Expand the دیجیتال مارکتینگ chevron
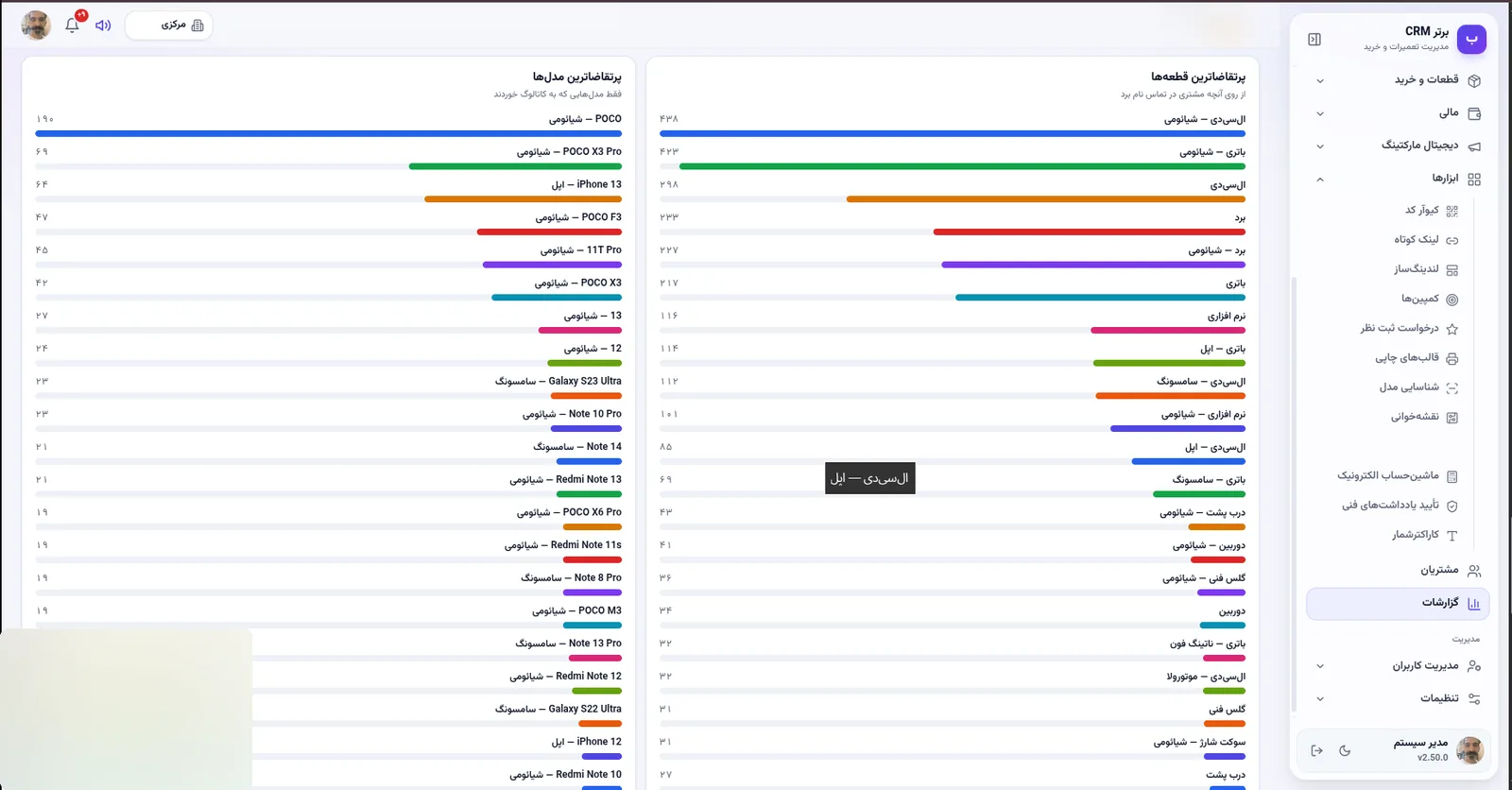 tap(1320, 146)
